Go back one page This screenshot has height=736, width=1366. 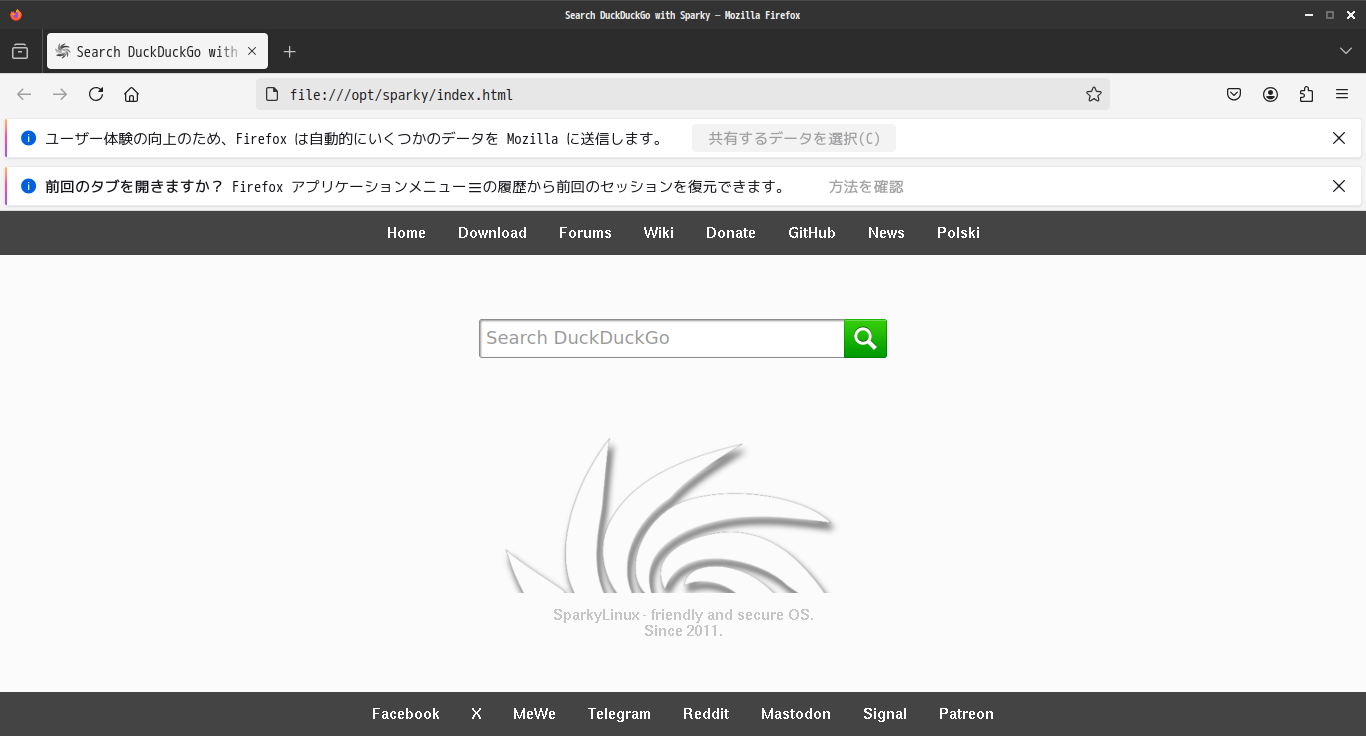click(24, 94)
